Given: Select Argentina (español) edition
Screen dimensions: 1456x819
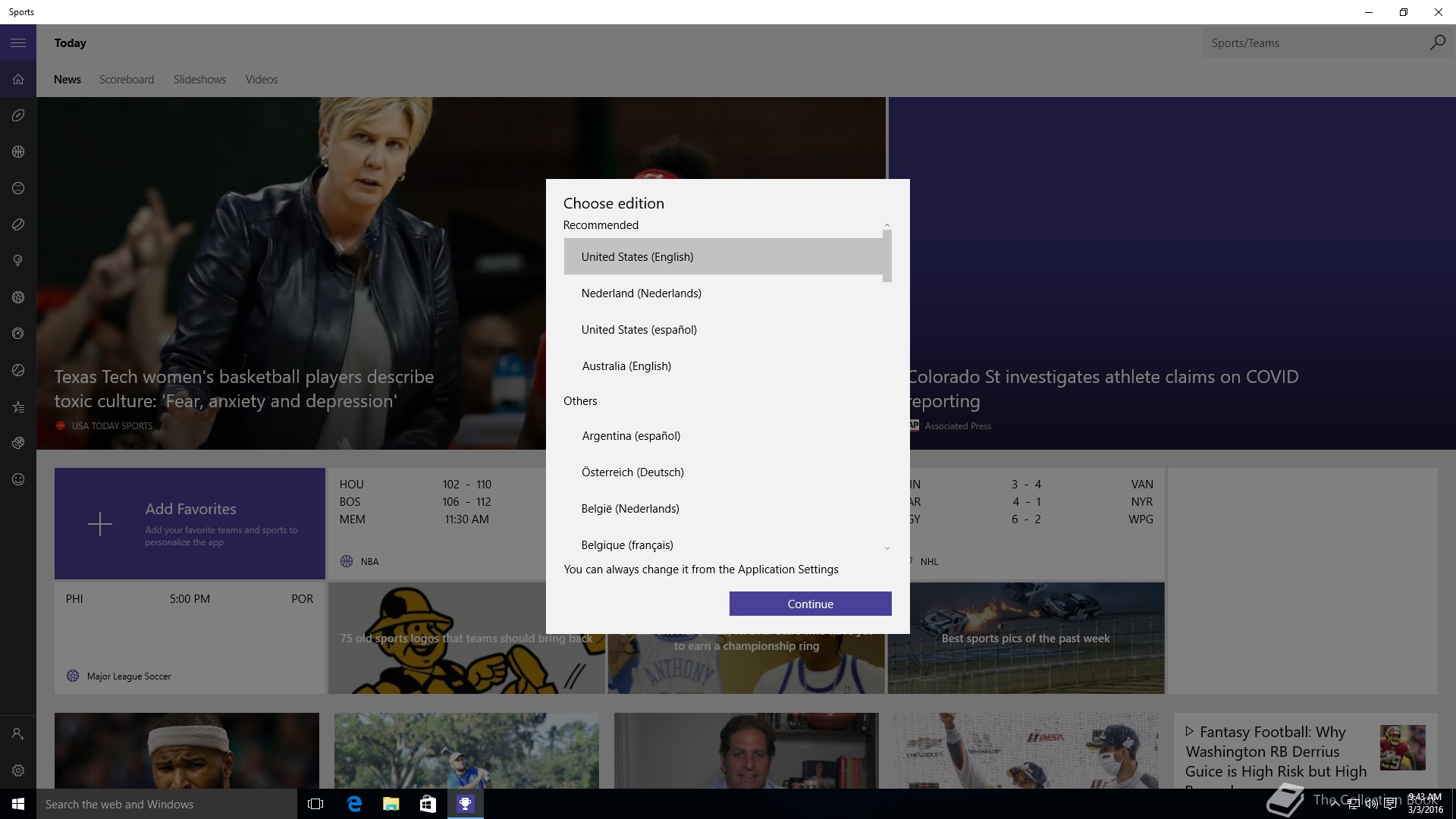Looking at the screenshot, I should (723, 436).
